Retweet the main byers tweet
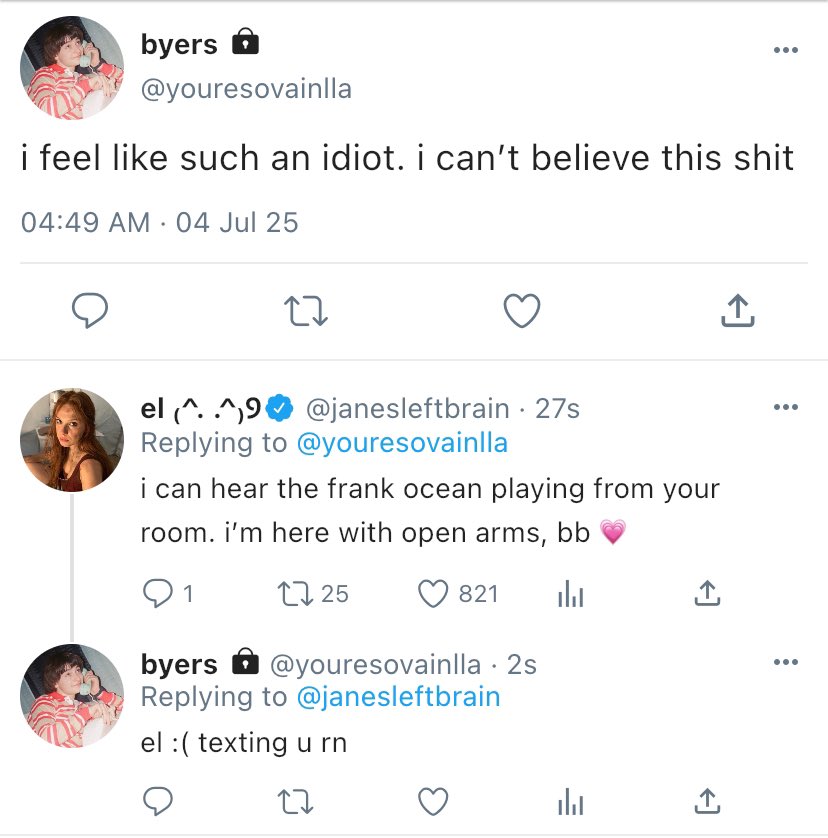The image size is (828, 838). pyautogui.click(x=306, y=312)
